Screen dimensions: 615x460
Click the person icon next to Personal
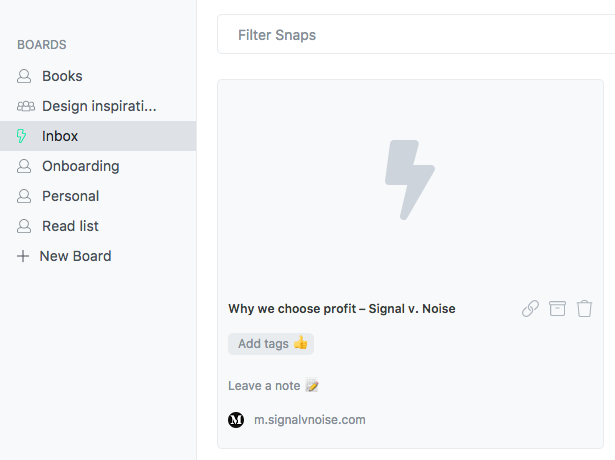point(24,196)
